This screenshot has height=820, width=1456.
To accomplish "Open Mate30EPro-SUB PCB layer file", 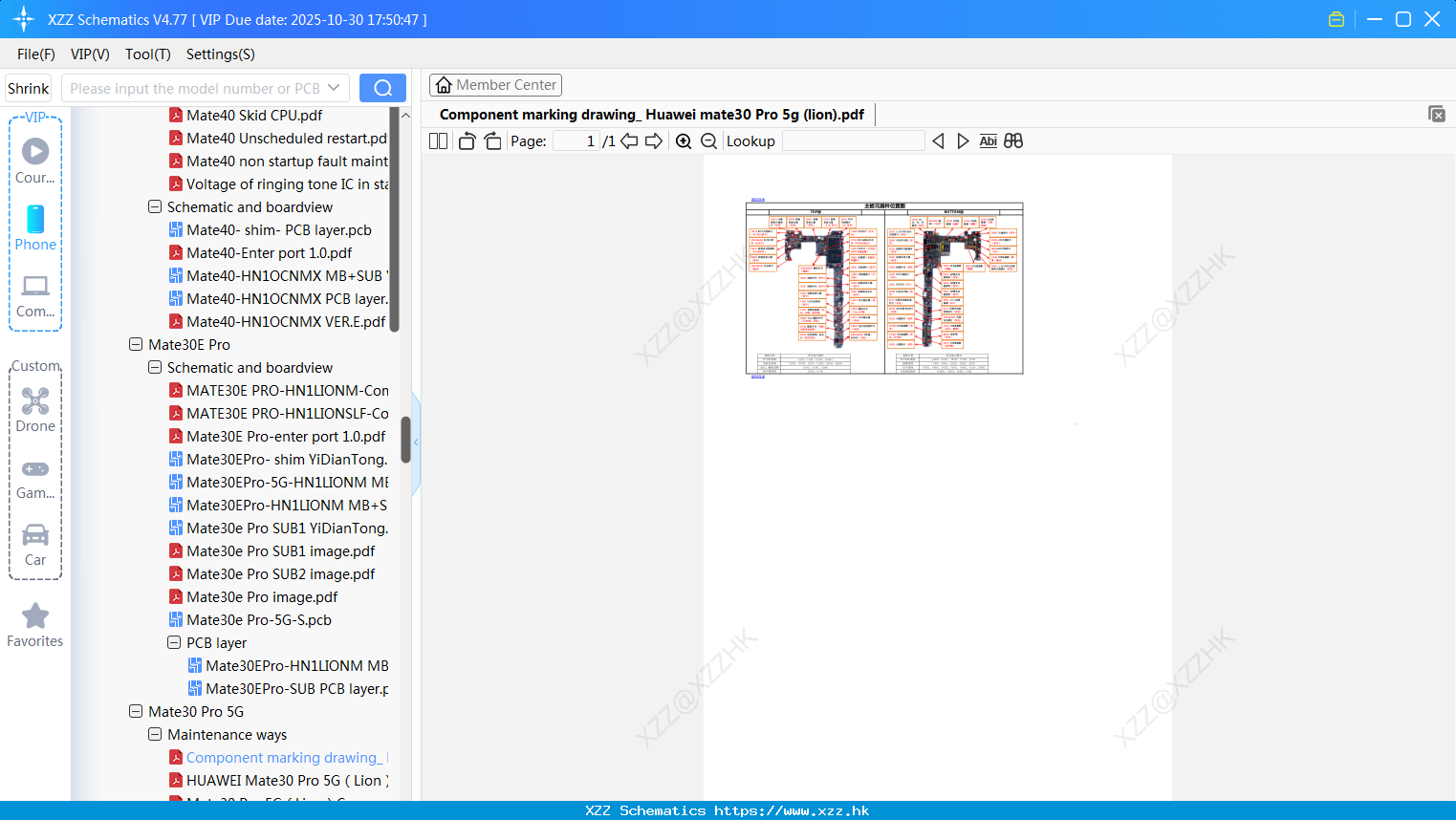I will pyautogui.click(x=289, y=688).
